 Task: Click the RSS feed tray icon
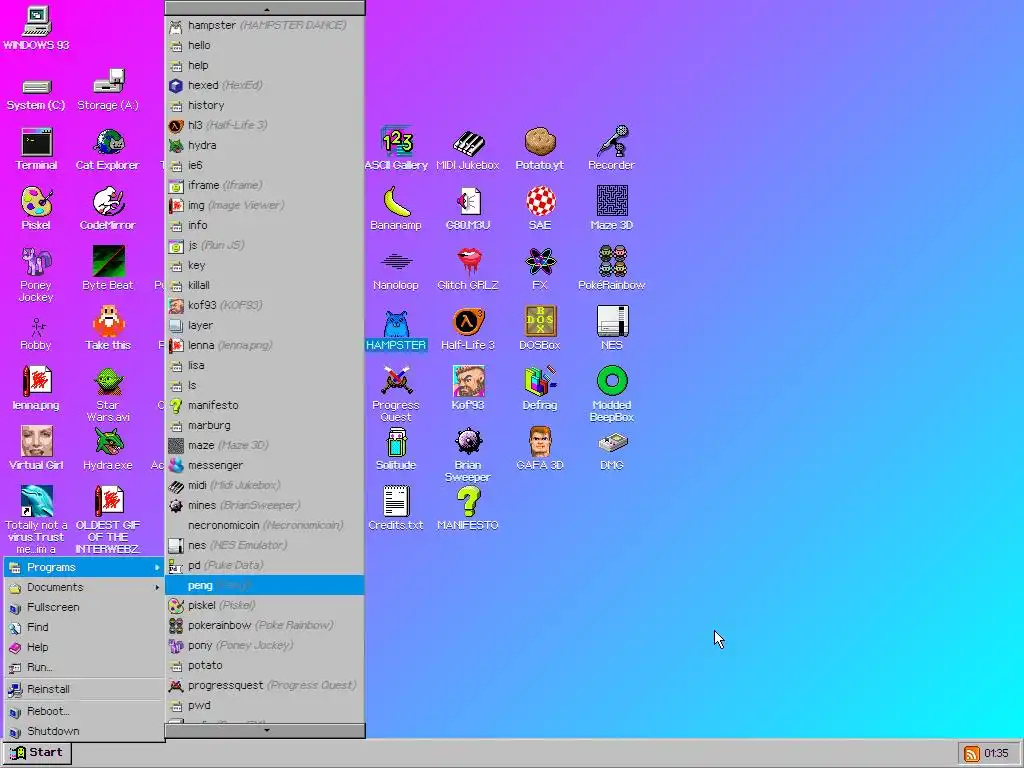pyautogui.click(x=971, y=754)
